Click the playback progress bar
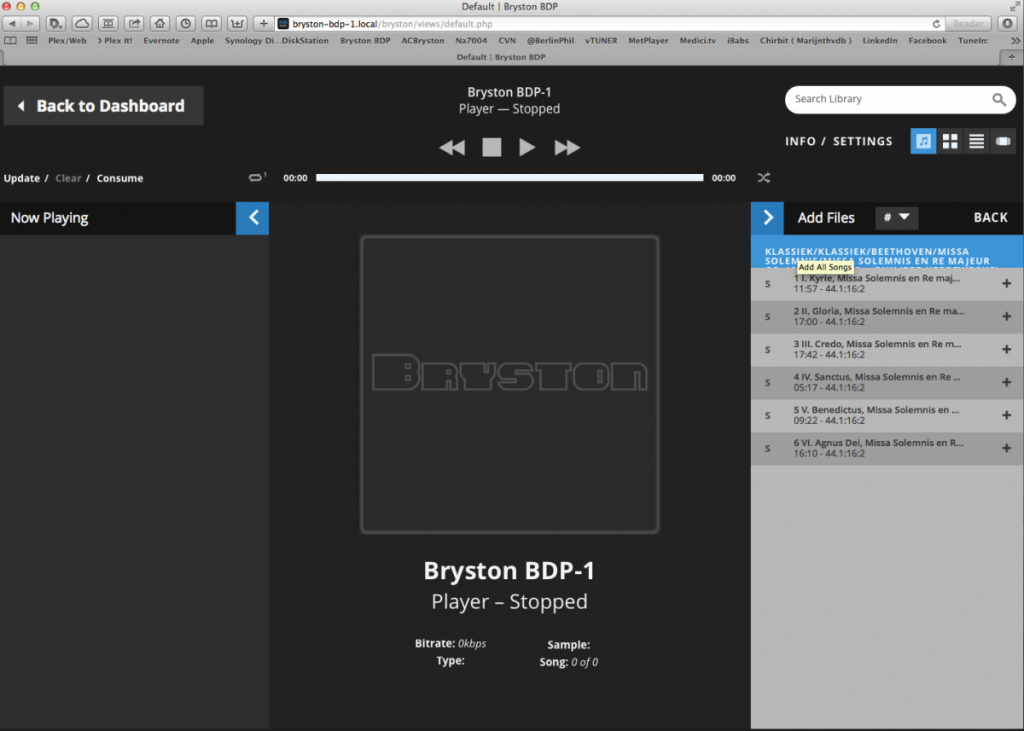This screenshot has width=1024, height=731. (509, 178)
